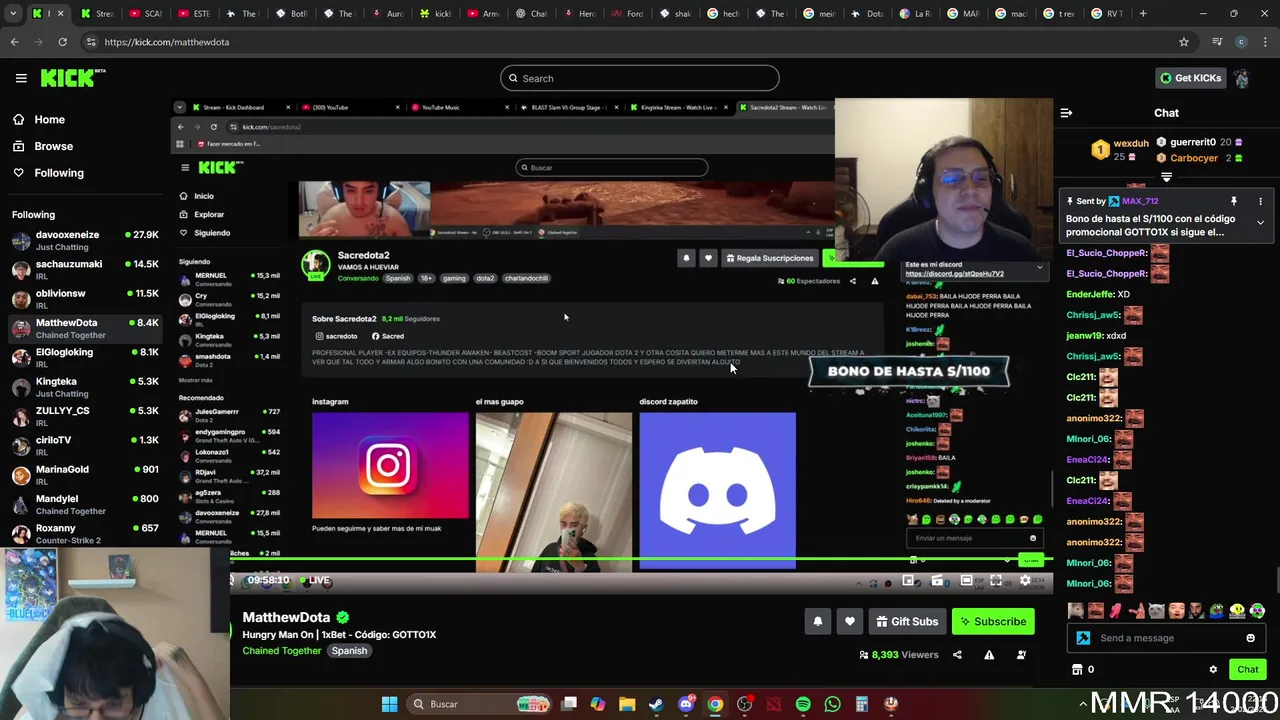This screenshot has width=1280, height=720.
Task: Open davooxeneize channel in Following list
Action: pyautogui.click(x=85, y=240)
